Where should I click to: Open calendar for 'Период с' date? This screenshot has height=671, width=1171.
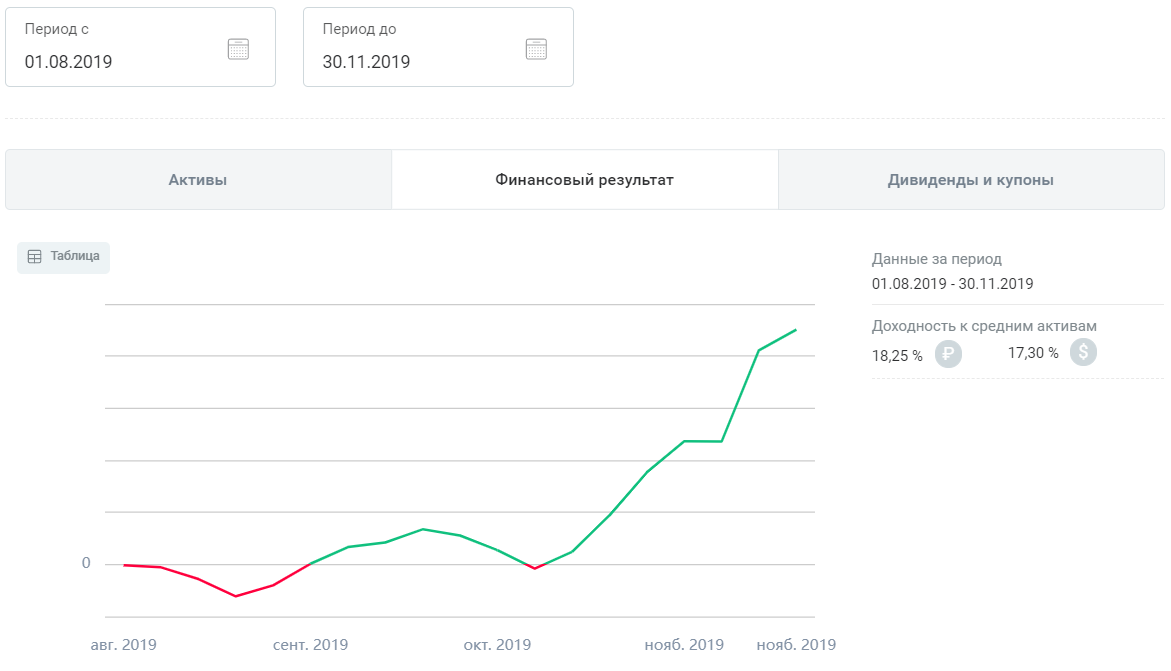pyautogui.click(x=238, y=49)
